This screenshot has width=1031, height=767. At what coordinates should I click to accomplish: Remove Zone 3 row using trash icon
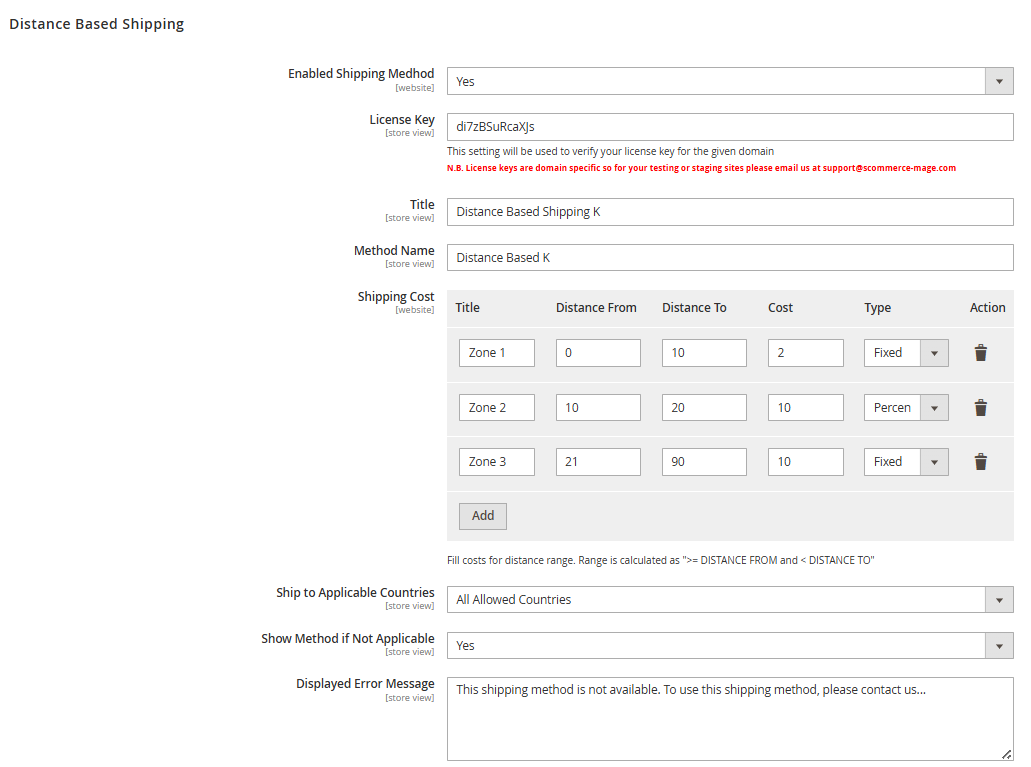coord(980,462)
